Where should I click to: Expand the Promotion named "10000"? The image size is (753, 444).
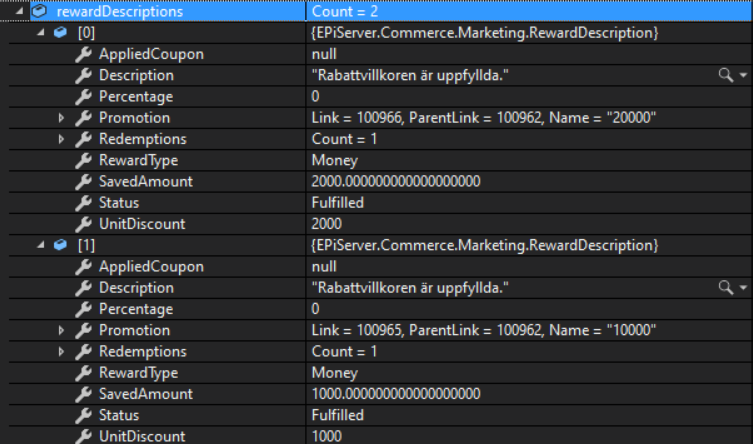(62, 331)
